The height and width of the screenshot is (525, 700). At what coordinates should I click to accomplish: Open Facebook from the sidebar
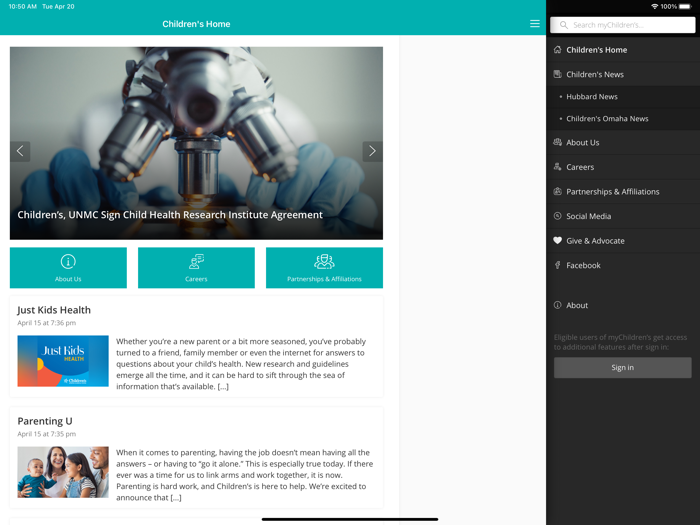pos(623,265)
